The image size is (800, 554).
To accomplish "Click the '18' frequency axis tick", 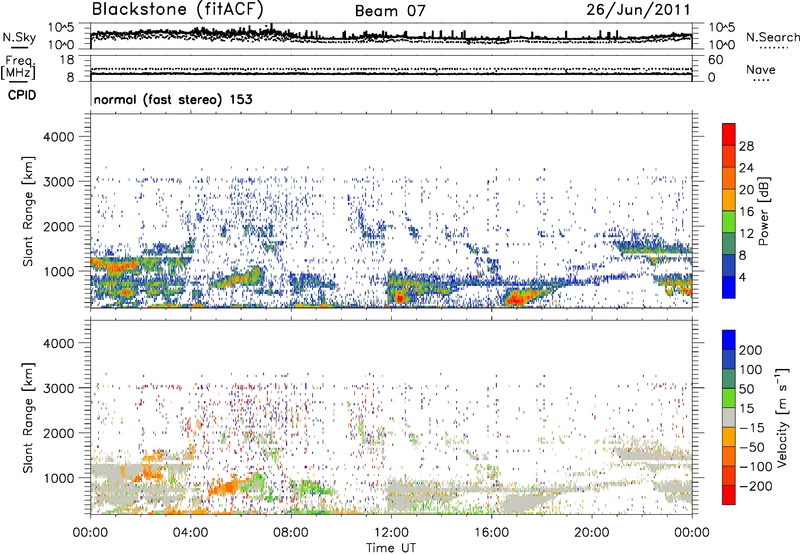I will tap(67, 60).
